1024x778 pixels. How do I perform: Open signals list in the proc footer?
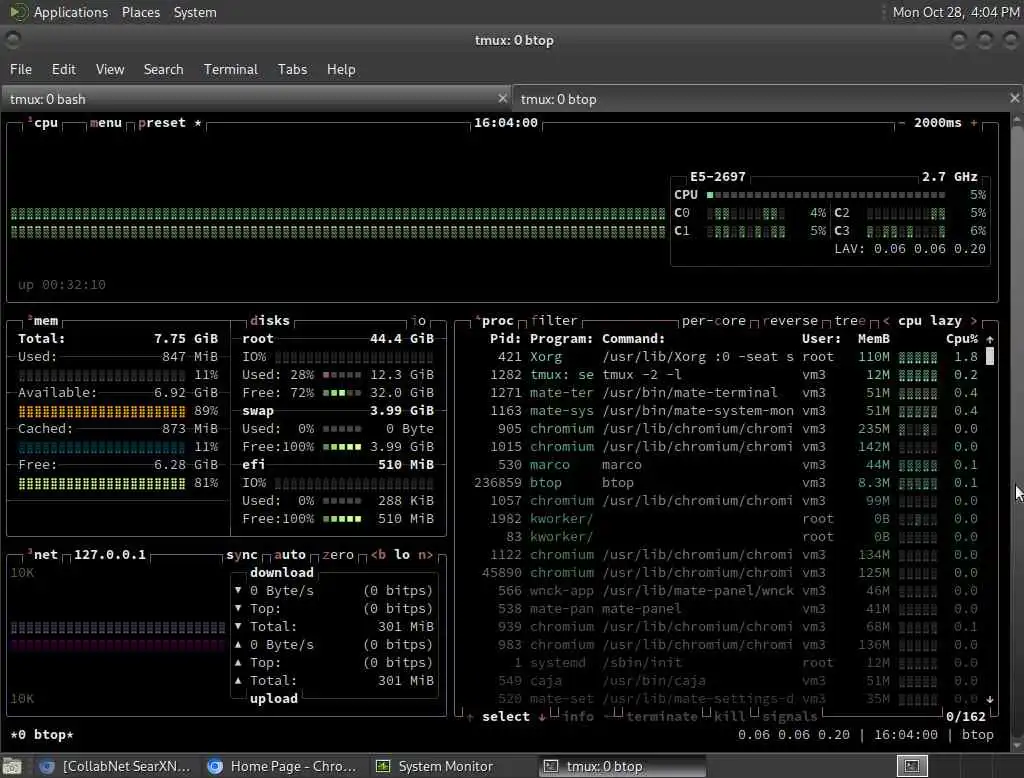tap(790, 717)
